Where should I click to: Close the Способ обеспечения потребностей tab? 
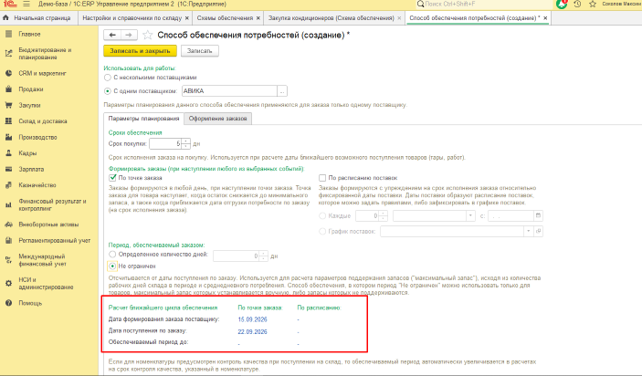coord(545,18)
